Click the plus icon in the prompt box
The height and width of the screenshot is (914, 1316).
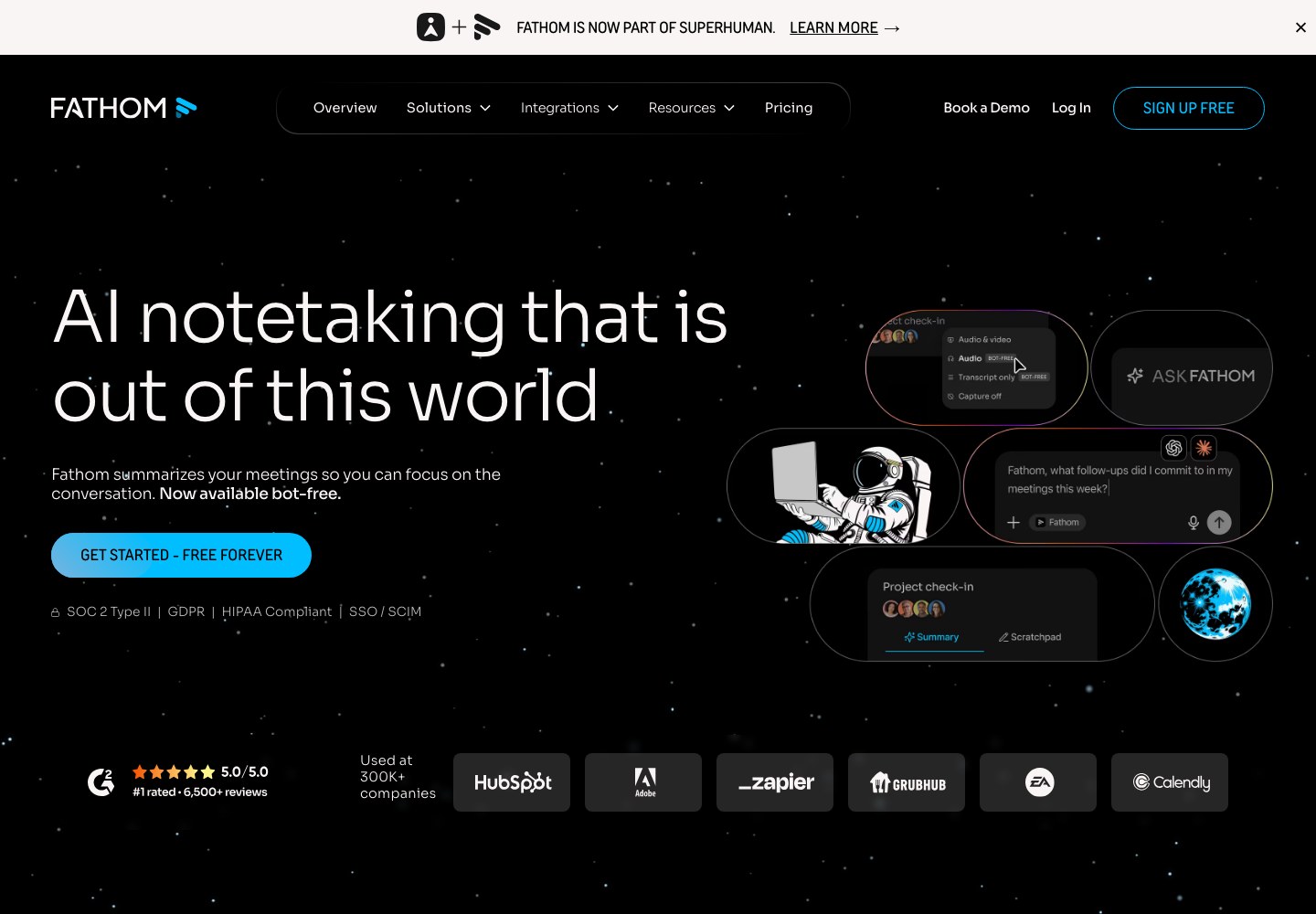tap(1014, 523)
